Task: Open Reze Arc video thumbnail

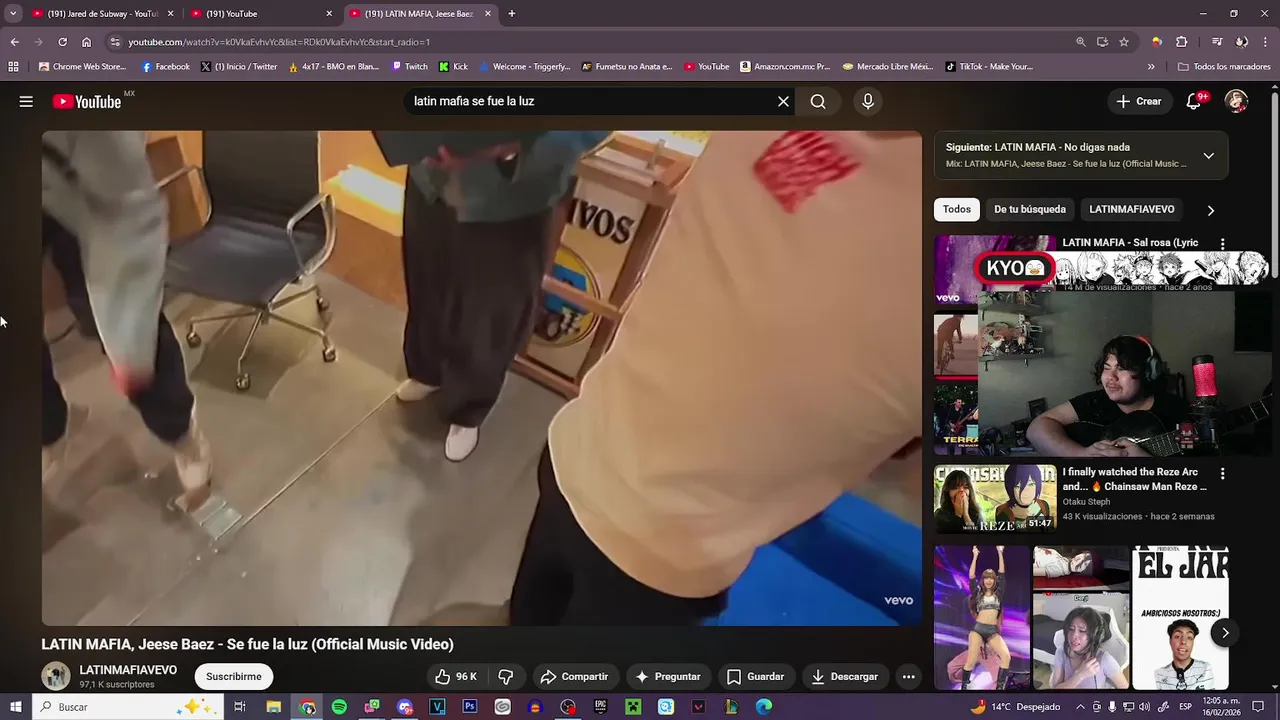Action: click(995, 498)
